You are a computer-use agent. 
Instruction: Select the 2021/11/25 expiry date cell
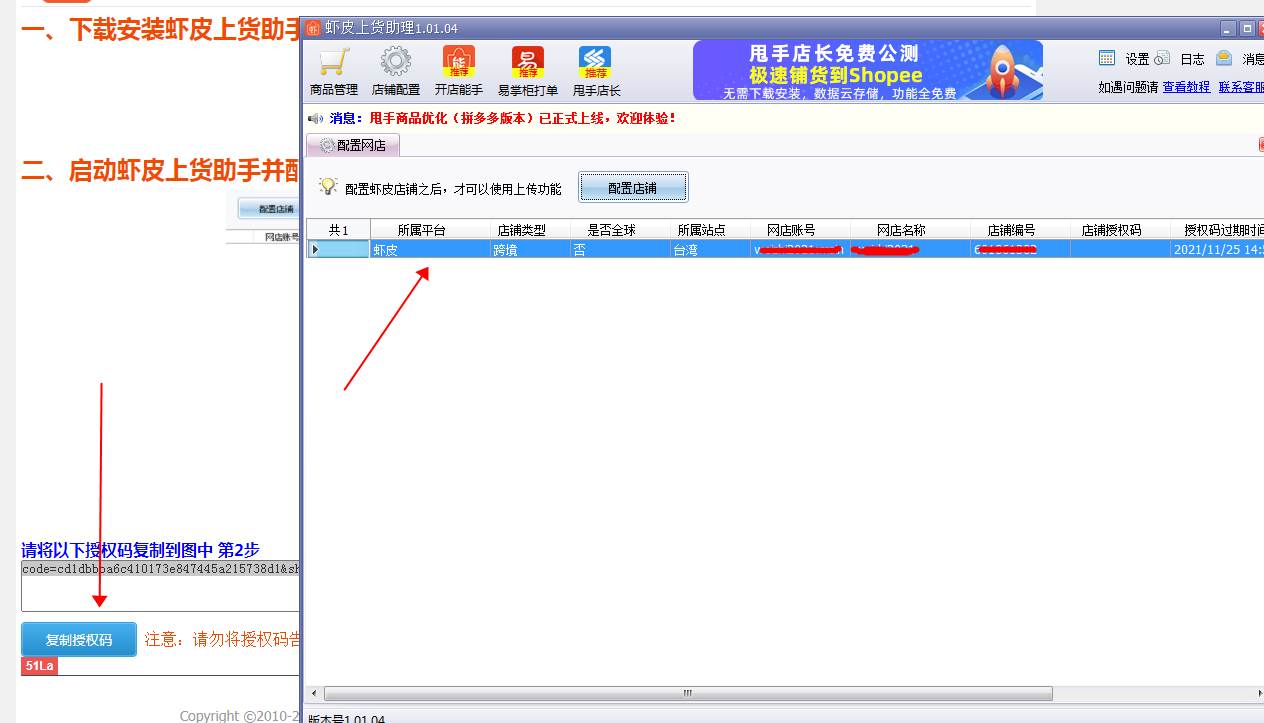pos(1217,249)
